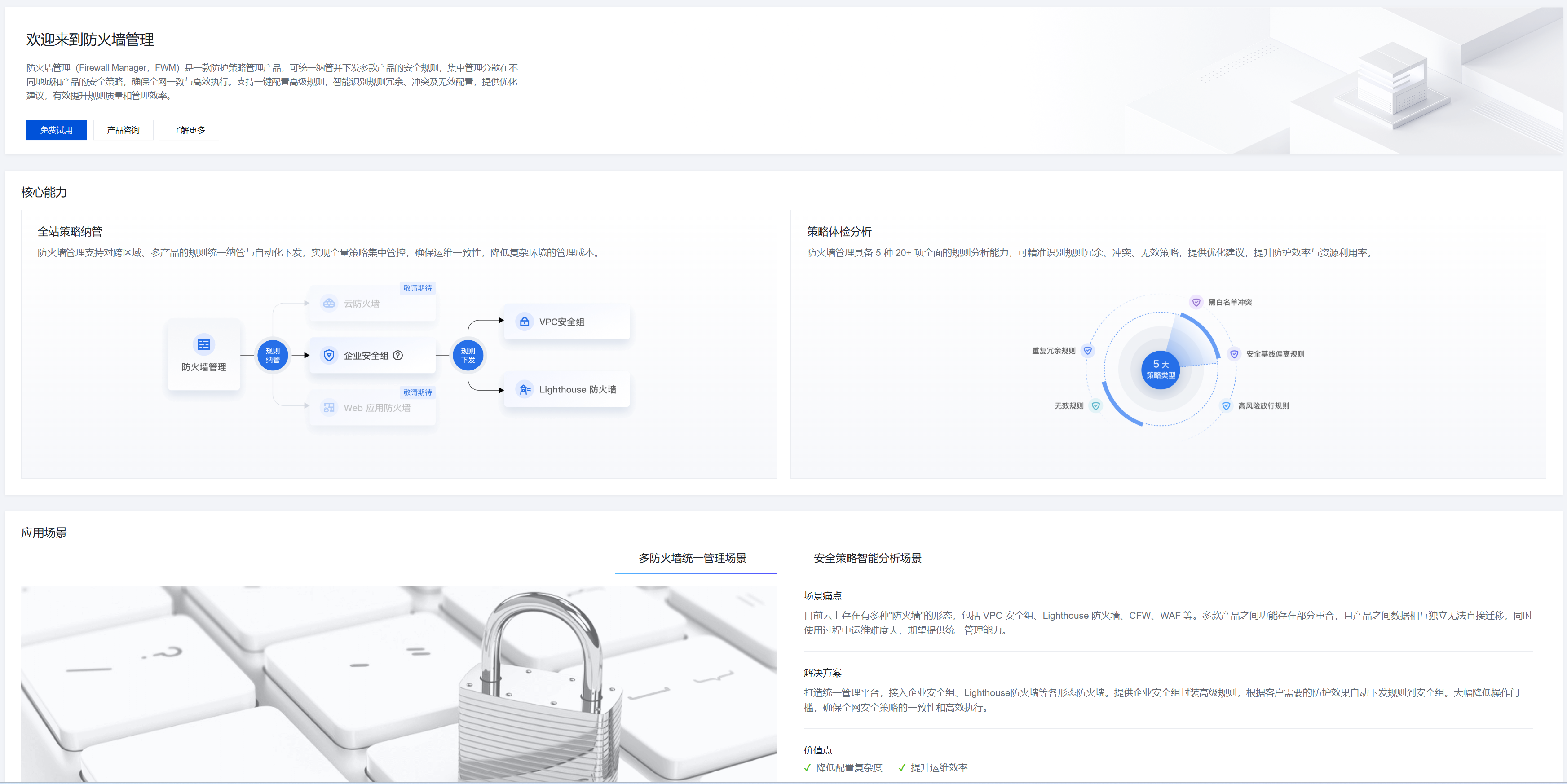1567x784 pixels.
Task: Click the 高风险放行规则 shield icon
Action: coord(1226,405)
